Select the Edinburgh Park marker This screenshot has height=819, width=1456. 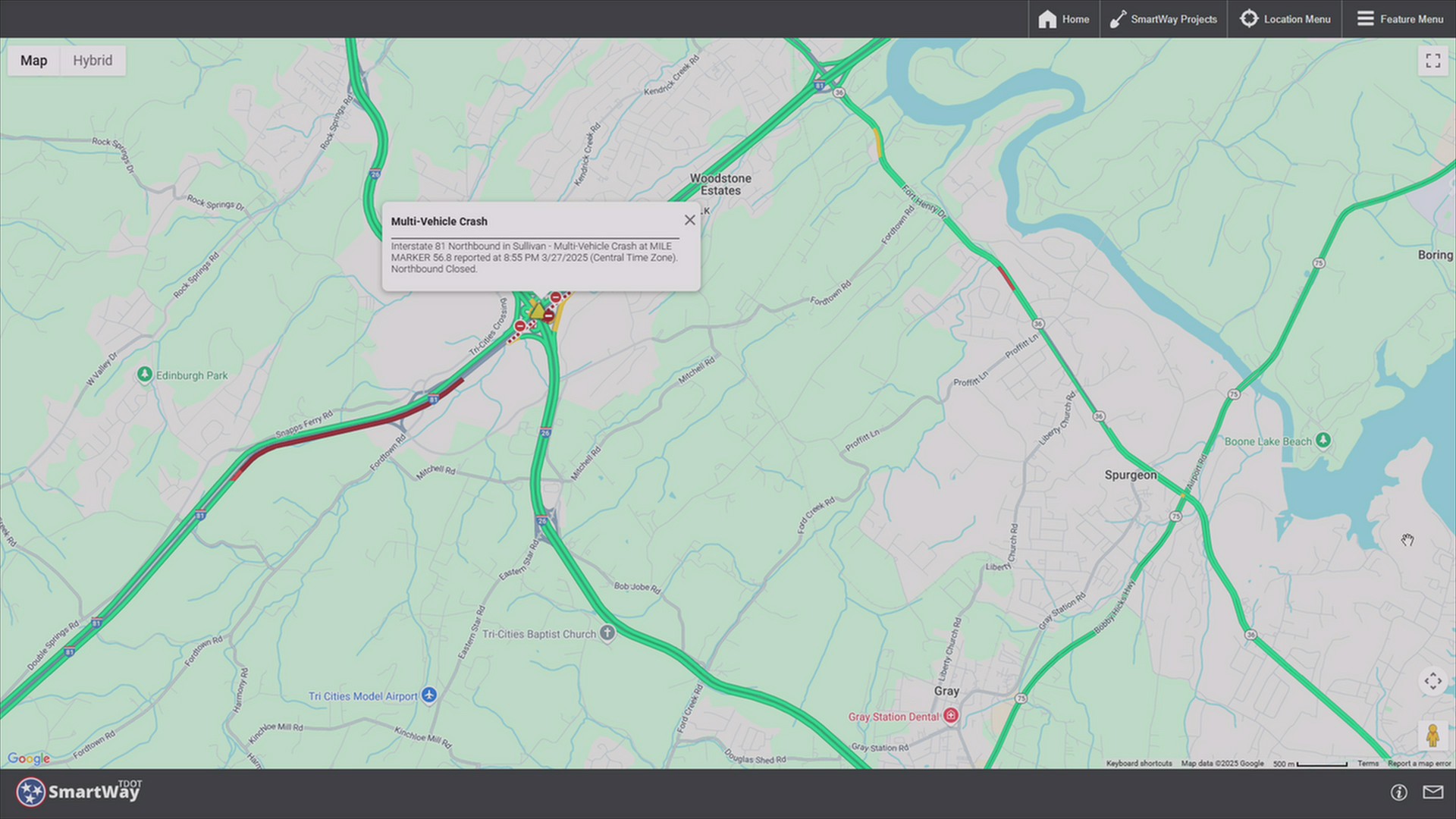(144, 374)
